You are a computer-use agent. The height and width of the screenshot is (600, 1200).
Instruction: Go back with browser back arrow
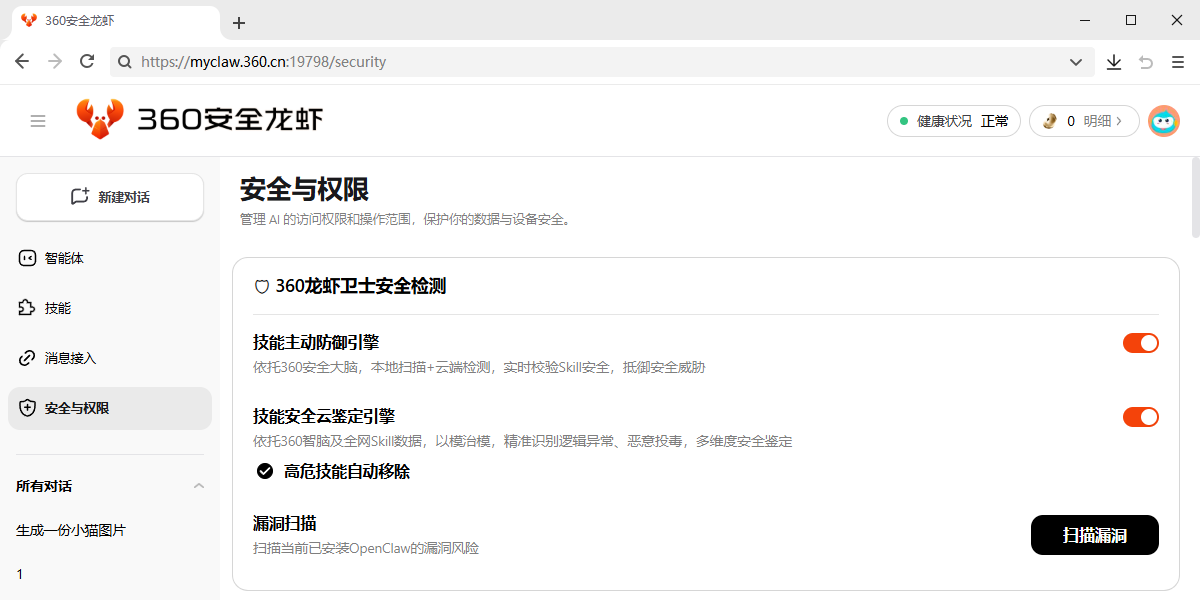click(22, 62)
